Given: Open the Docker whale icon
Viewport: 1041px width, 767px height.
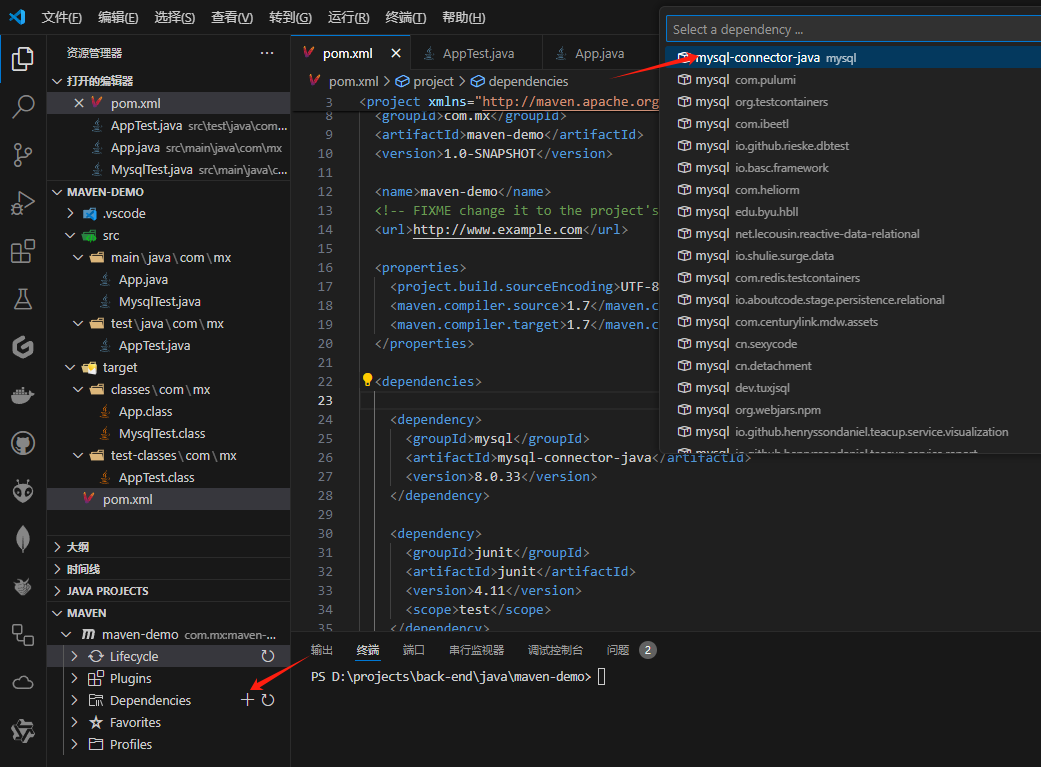Looking at the screenshot, I should 22,395.
